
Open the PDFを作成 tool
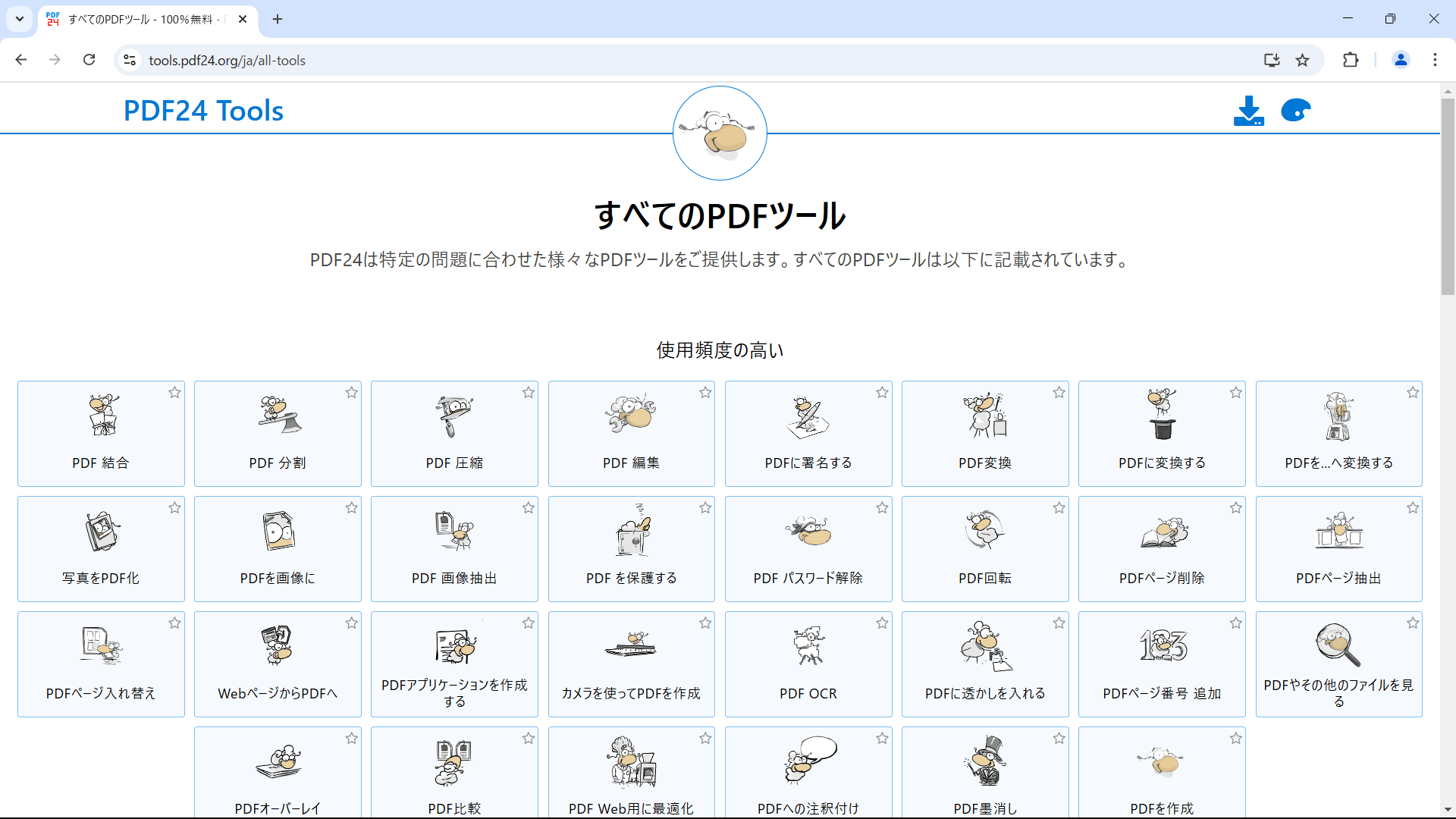pos(1162,772)
